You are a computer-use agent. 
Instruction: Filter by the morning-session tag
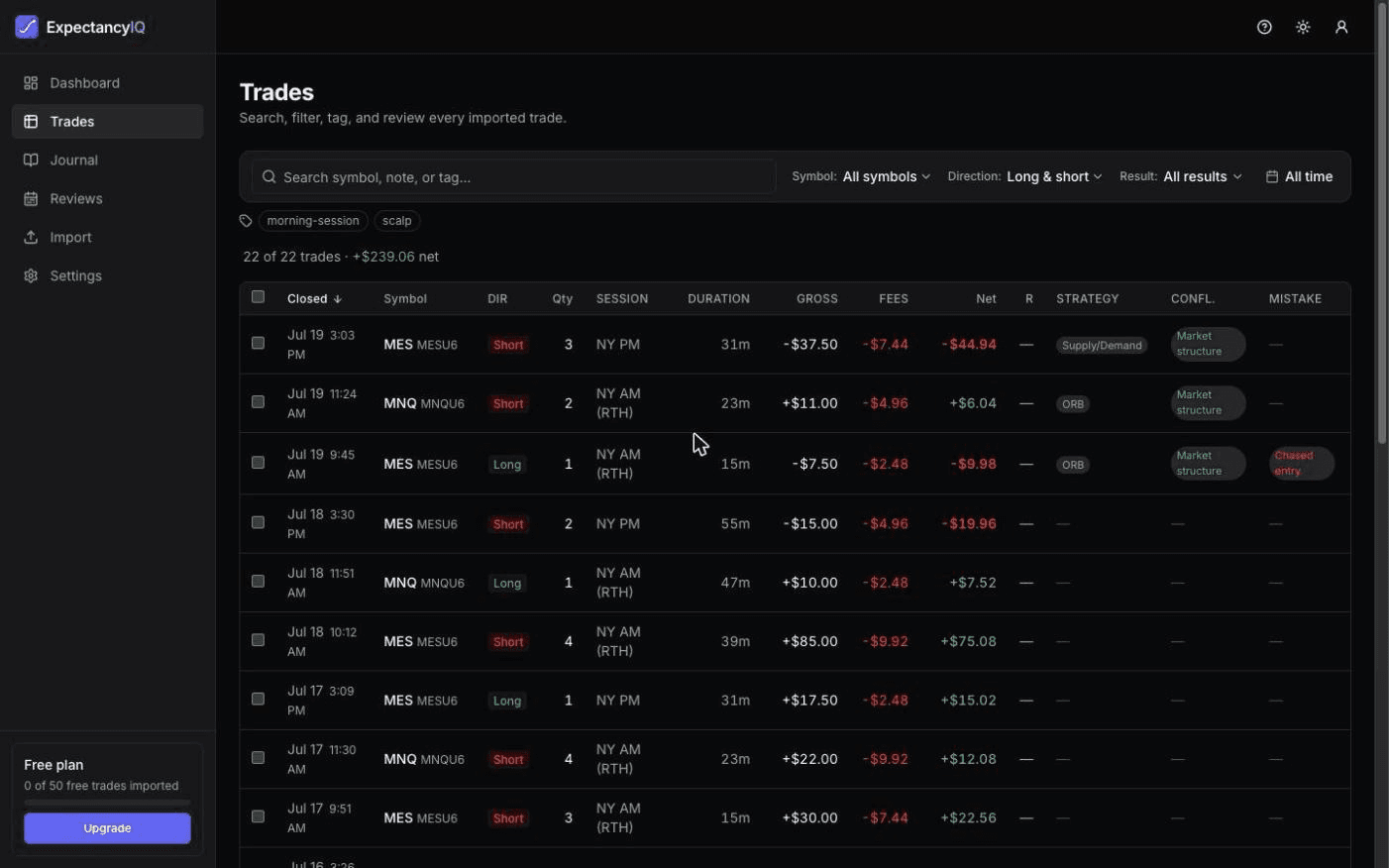click(313, 221)
